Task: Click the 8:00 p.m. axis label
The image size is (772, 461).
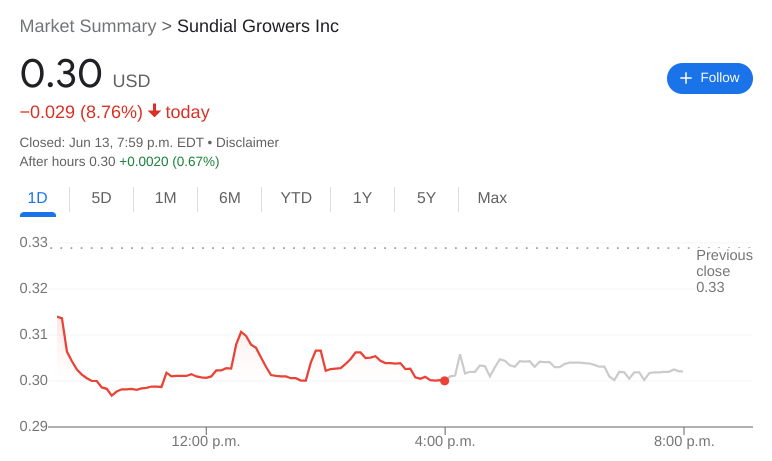Action: coord(684,441)
